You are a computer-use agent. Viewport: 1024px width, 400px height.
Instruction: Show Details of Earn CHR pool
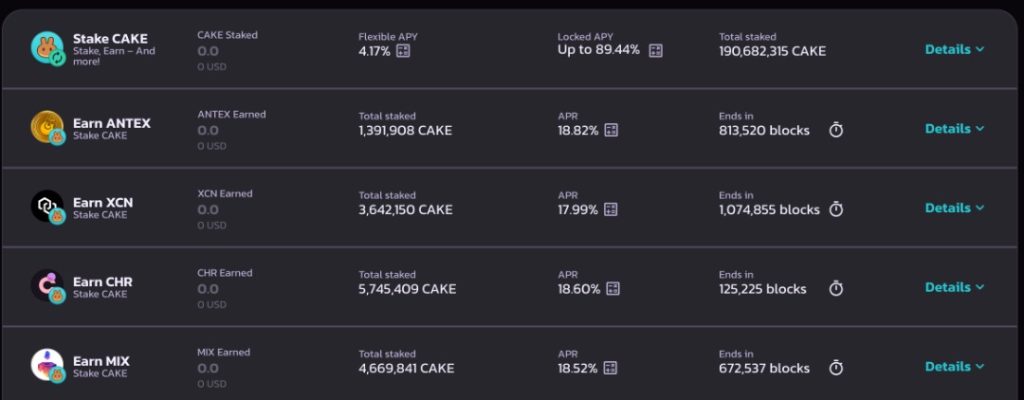(954, 287)
